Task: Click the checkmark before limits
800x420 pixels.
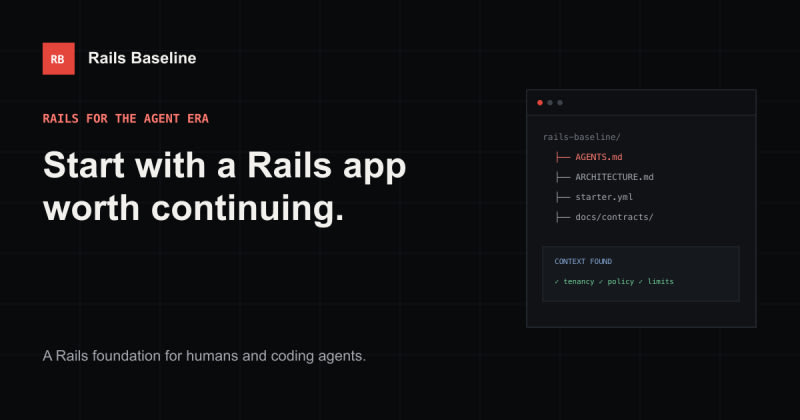Action: coord(641,282)
